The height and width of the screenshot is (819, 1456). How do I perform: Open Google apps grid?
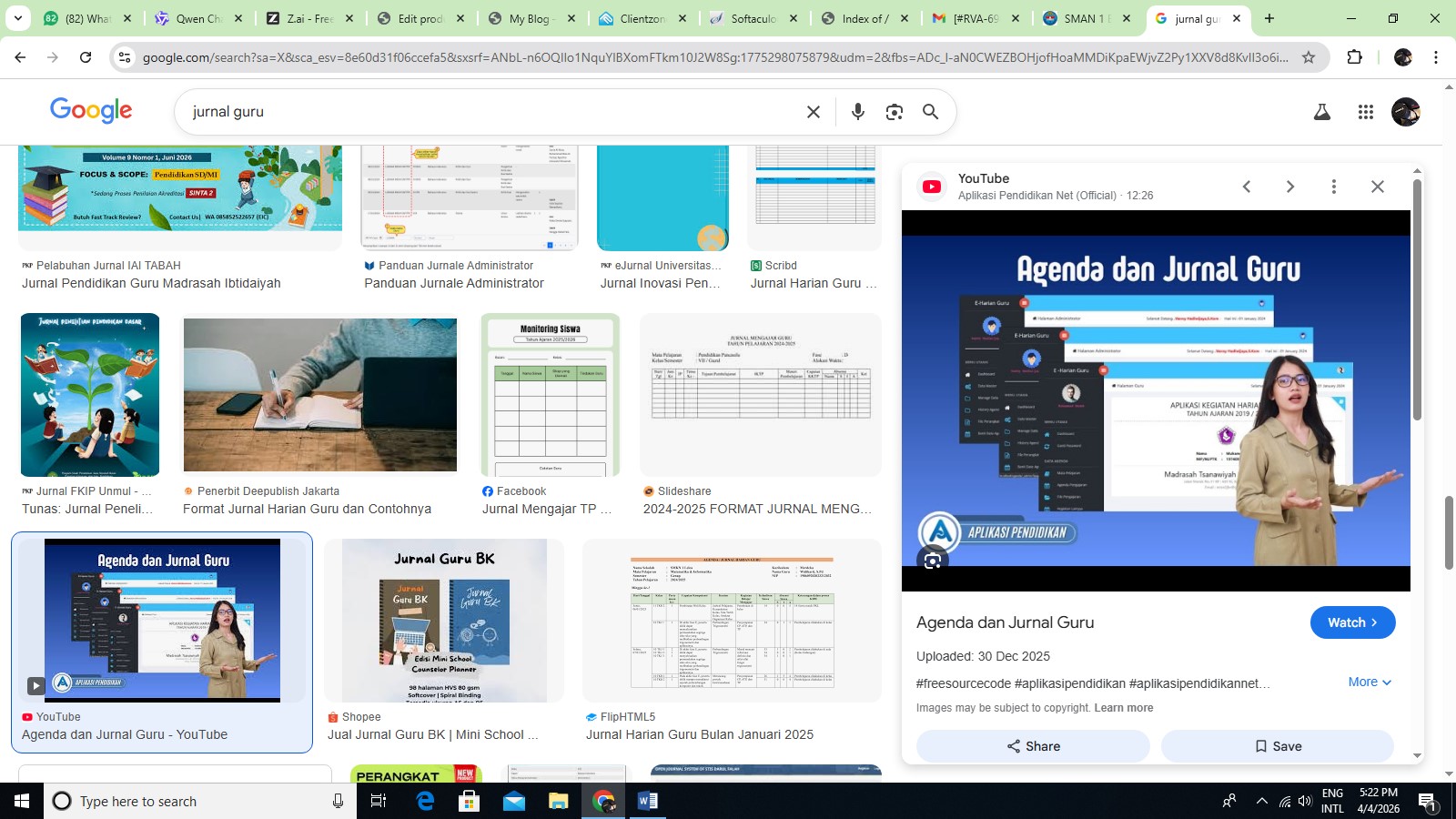tap(1365, 111)
